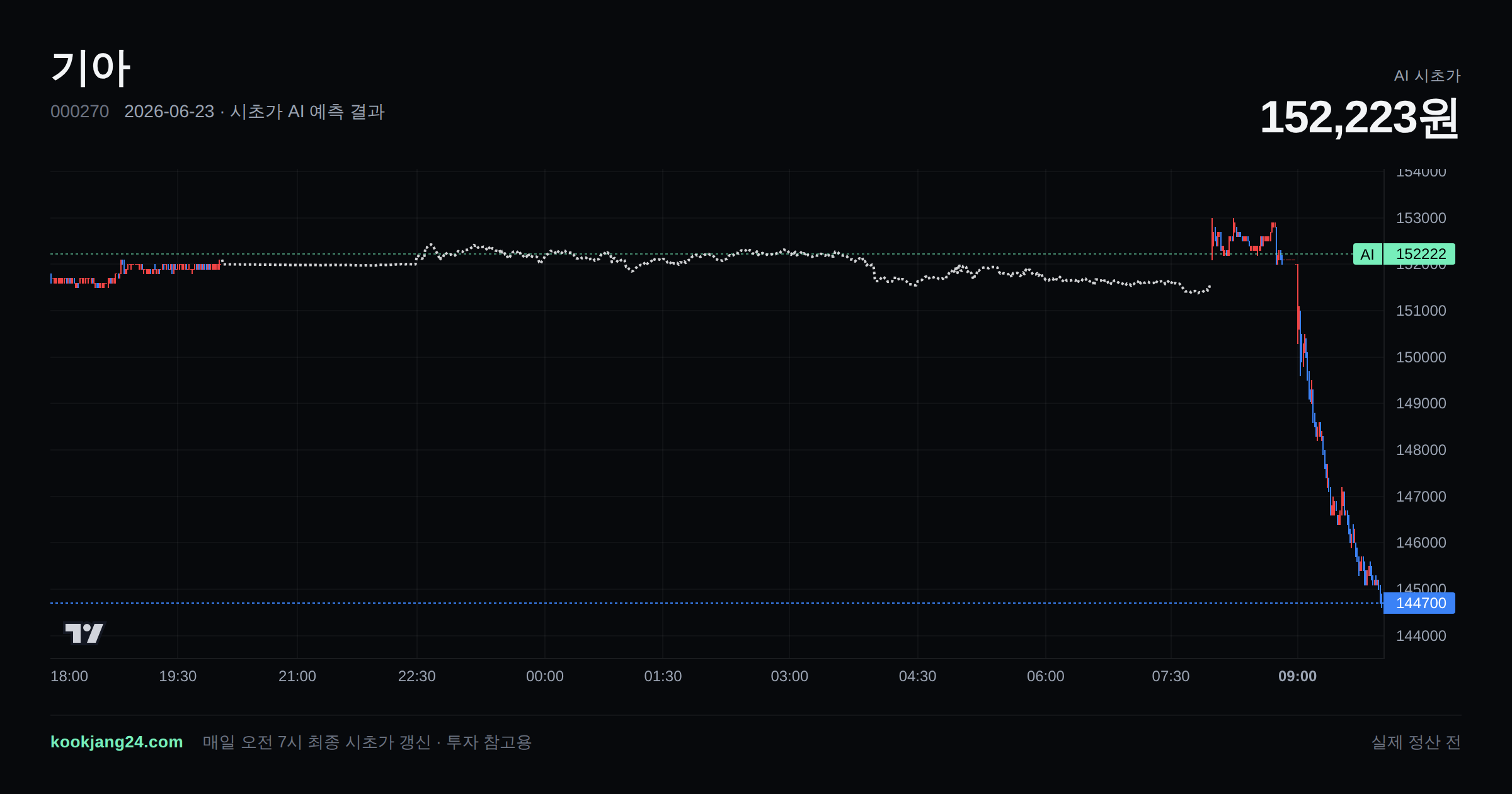Click the 22:30 time axis label
The image size is (1512, 794).
(416, 676)
